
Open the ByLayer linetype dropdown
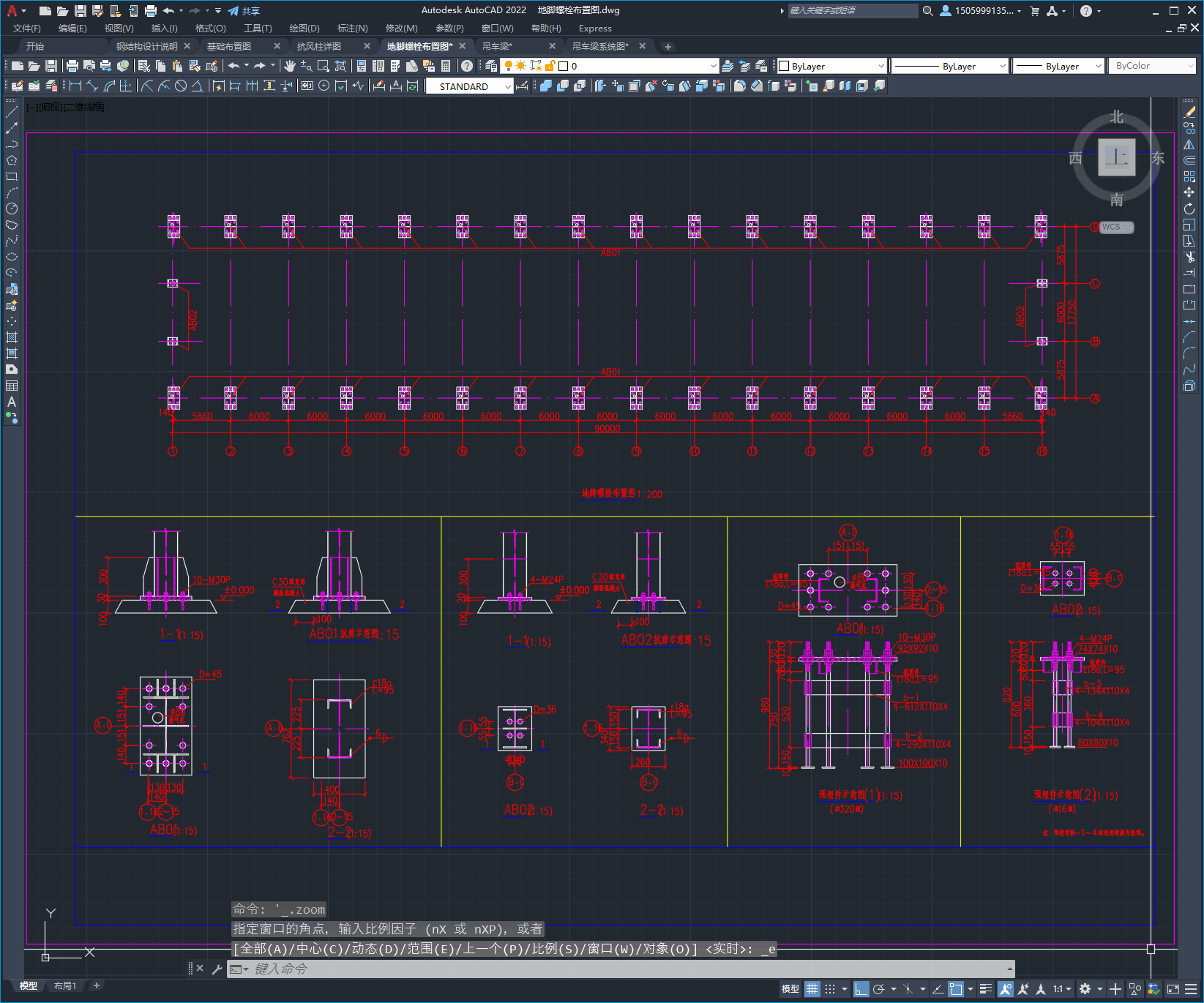[951, 66]
